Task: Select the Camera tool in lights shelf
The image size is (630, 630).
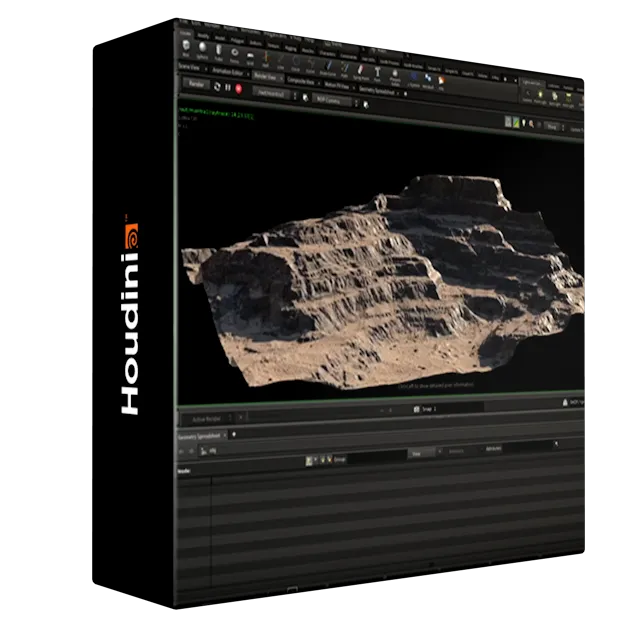Action: tap(527, 96)
